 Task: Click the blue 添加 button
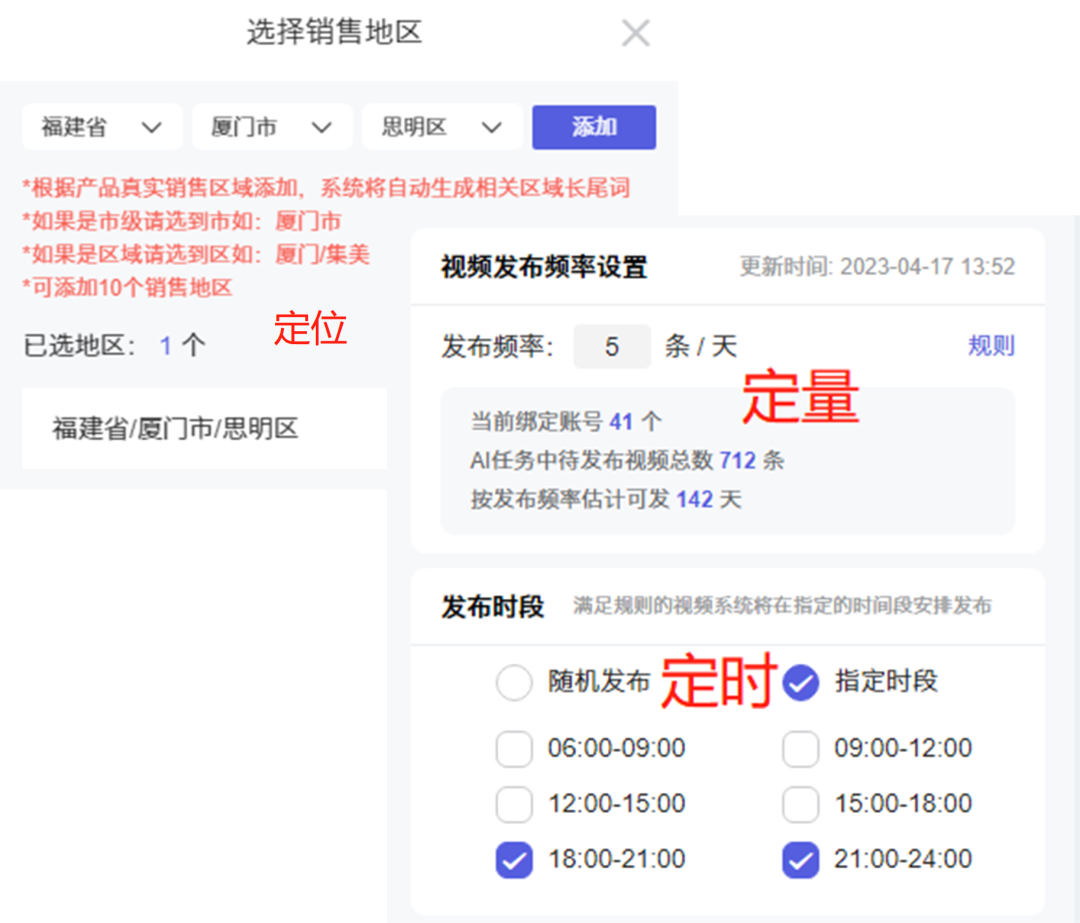594,127
